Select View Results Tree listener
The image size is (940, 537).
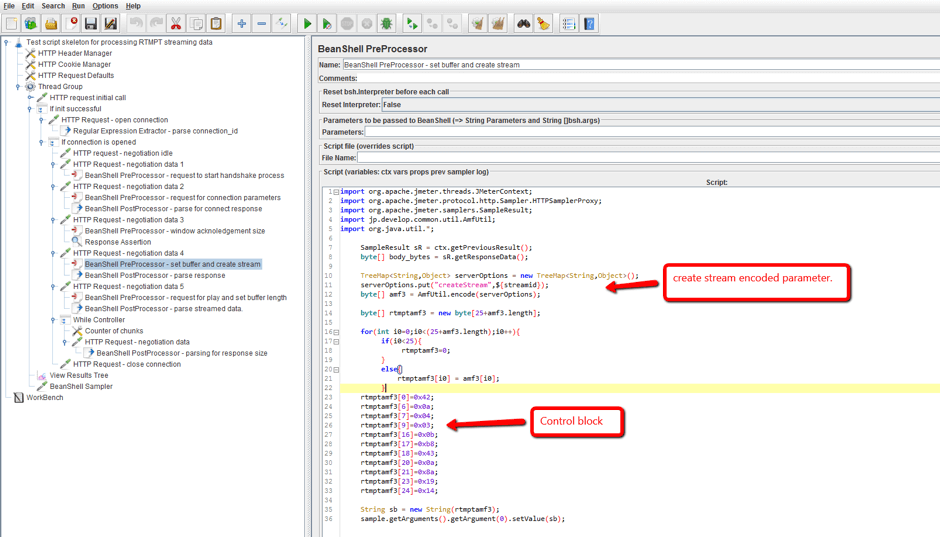point(79,376)
